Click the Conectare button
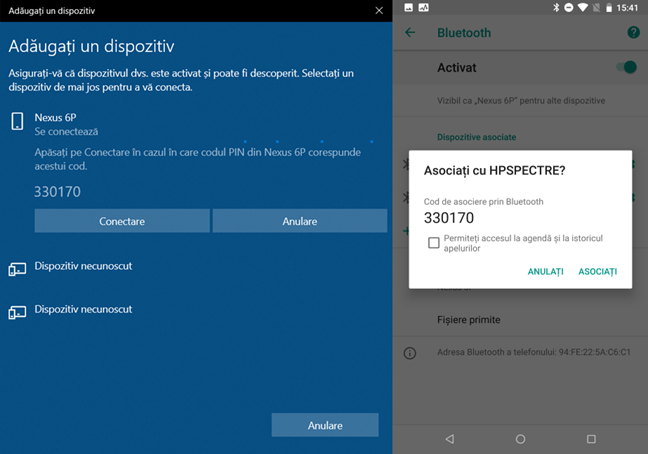 point(122,221)
